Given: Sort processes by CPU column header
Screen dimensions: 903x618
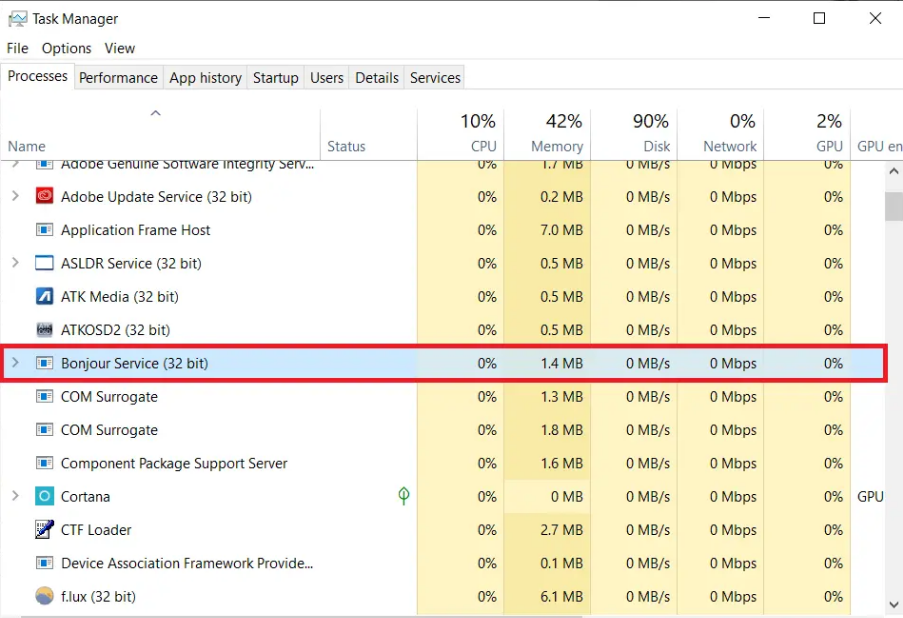Looking at the screenshot, I should click(461, 133).
